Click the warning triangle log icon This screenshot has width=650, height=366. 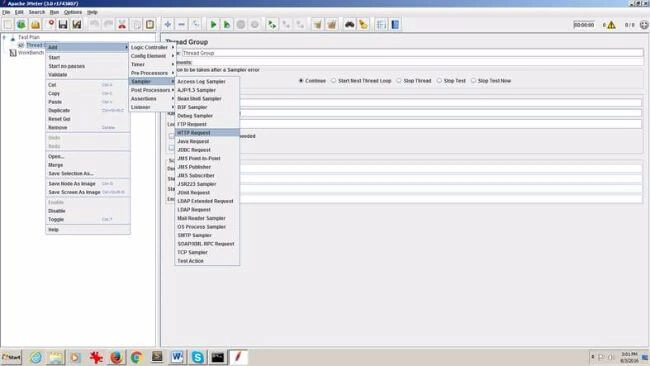611,25
